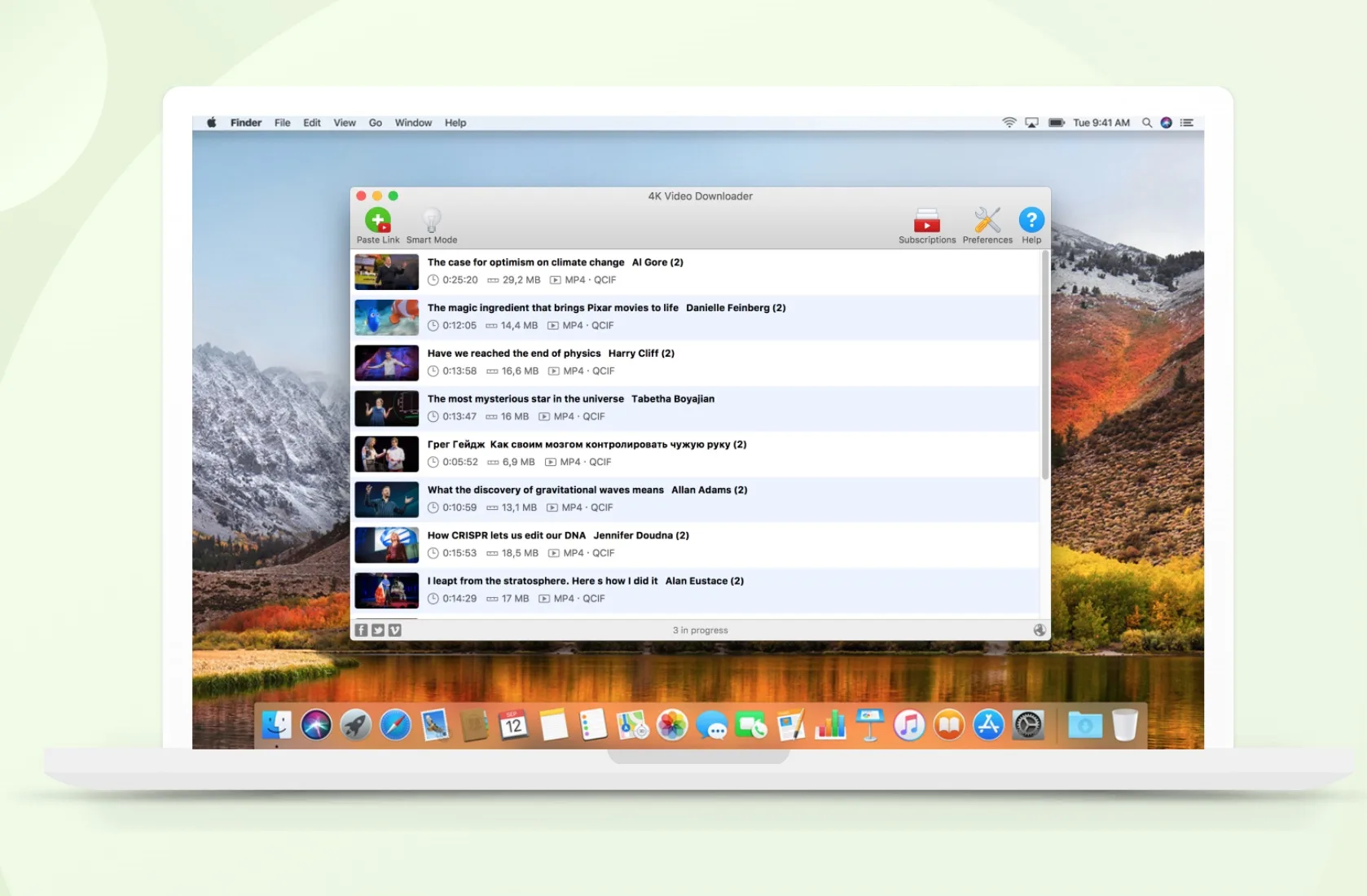Toggle Smart Mode lightbulb
Image resolution: width=1367 pixels, height=896 pixels.
432,226
